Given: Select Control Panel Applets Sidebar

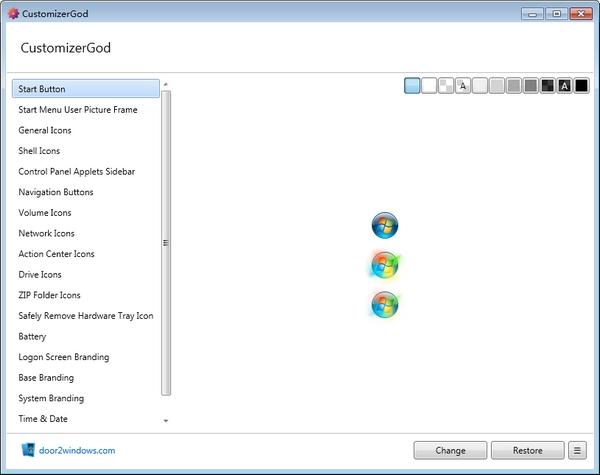Looking at the screenshot, I should coord(86,171).
